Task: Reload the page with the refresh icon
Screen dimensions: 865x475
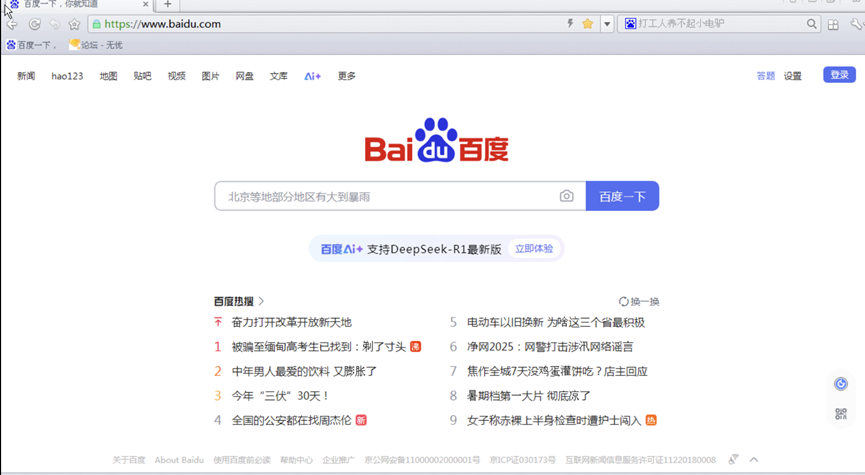Action: click(x=34, y=24)
